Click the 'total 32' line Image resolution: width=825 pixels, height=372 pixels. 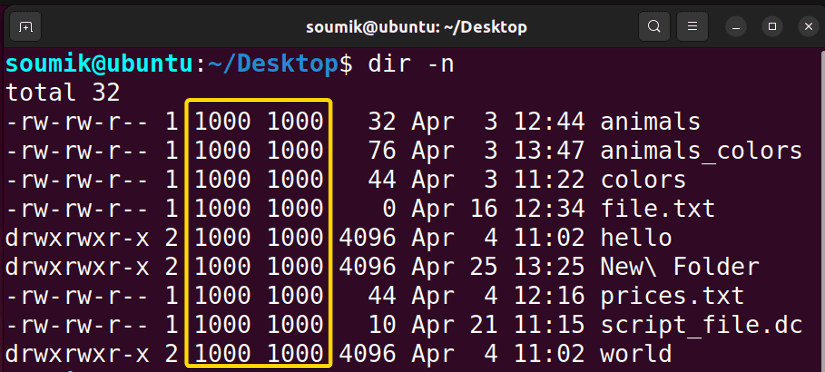(63, 93)
